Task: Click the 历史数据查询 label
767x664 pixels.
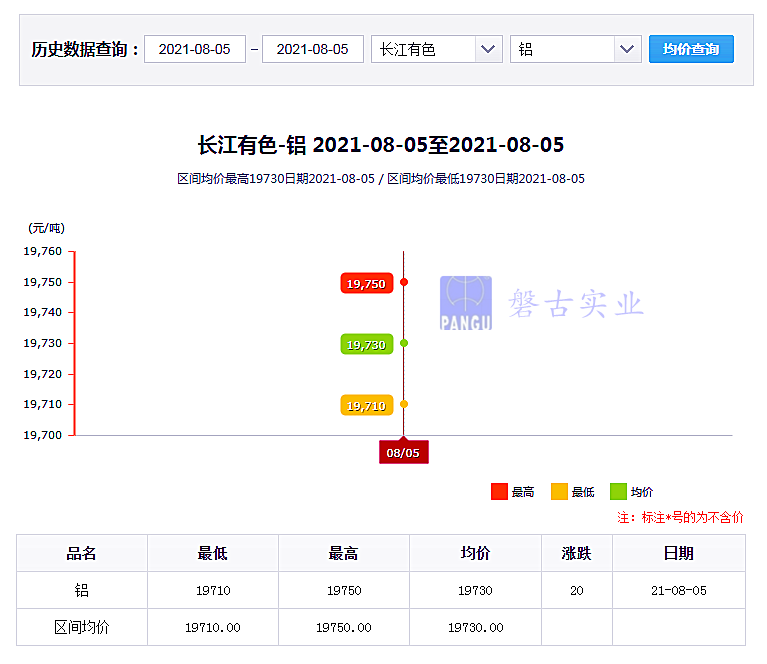Action: (85, 49)
